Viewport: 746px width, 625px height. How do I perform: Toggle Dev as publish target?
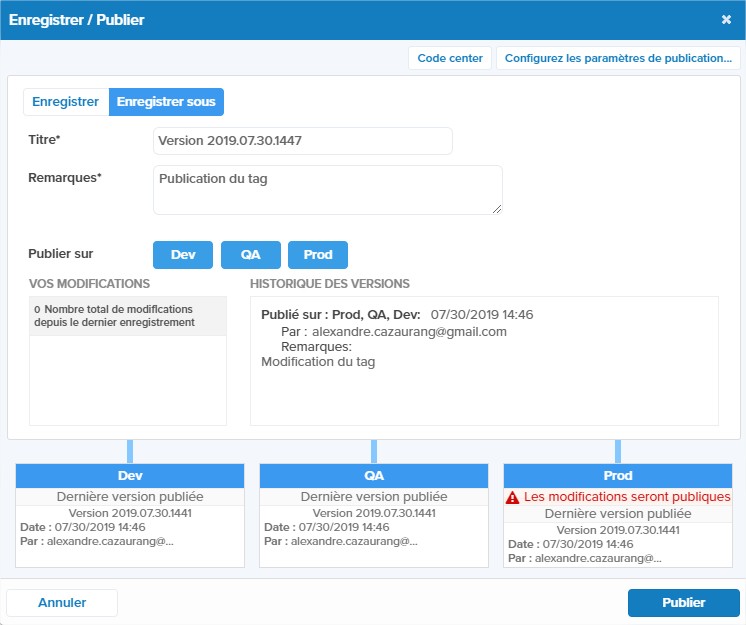pyautogui.click(x=183, y=255)
